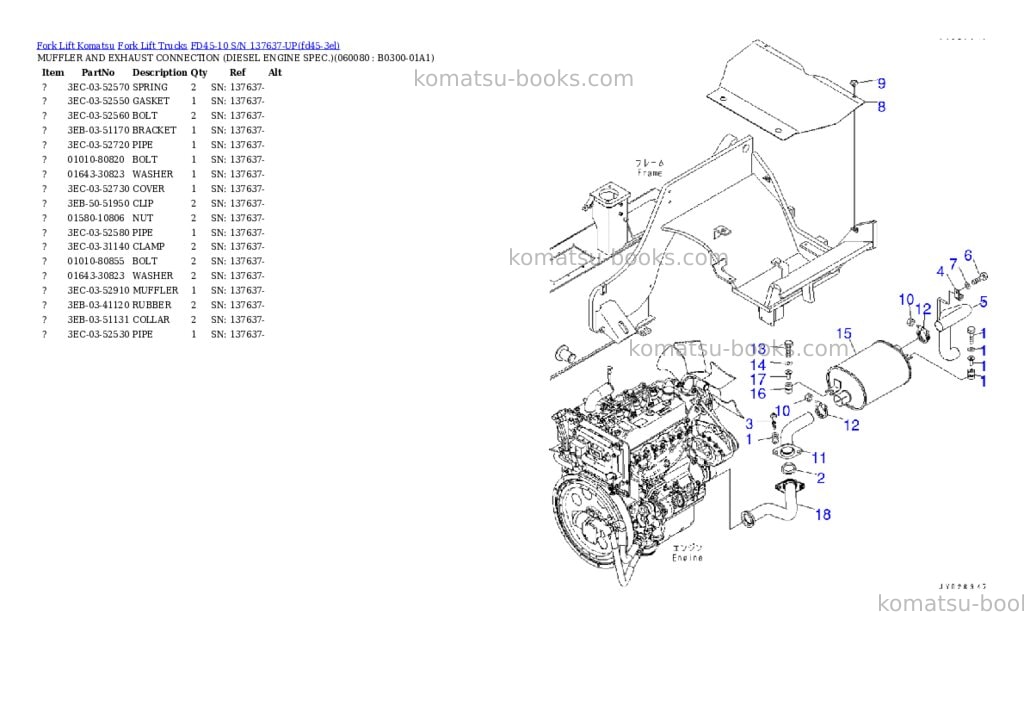Select part number 3EC-03-52910 MUFFLER
This screenshot has height=725, width=1024.
point(123,290)
